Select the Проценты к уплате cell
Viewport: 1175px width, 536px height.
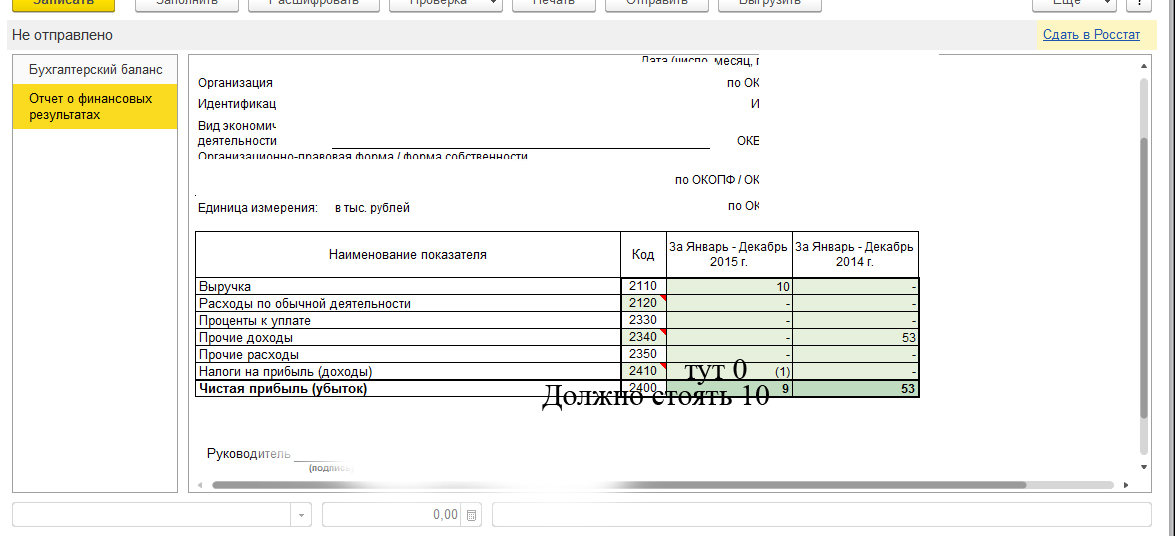(x=408, y=321)
